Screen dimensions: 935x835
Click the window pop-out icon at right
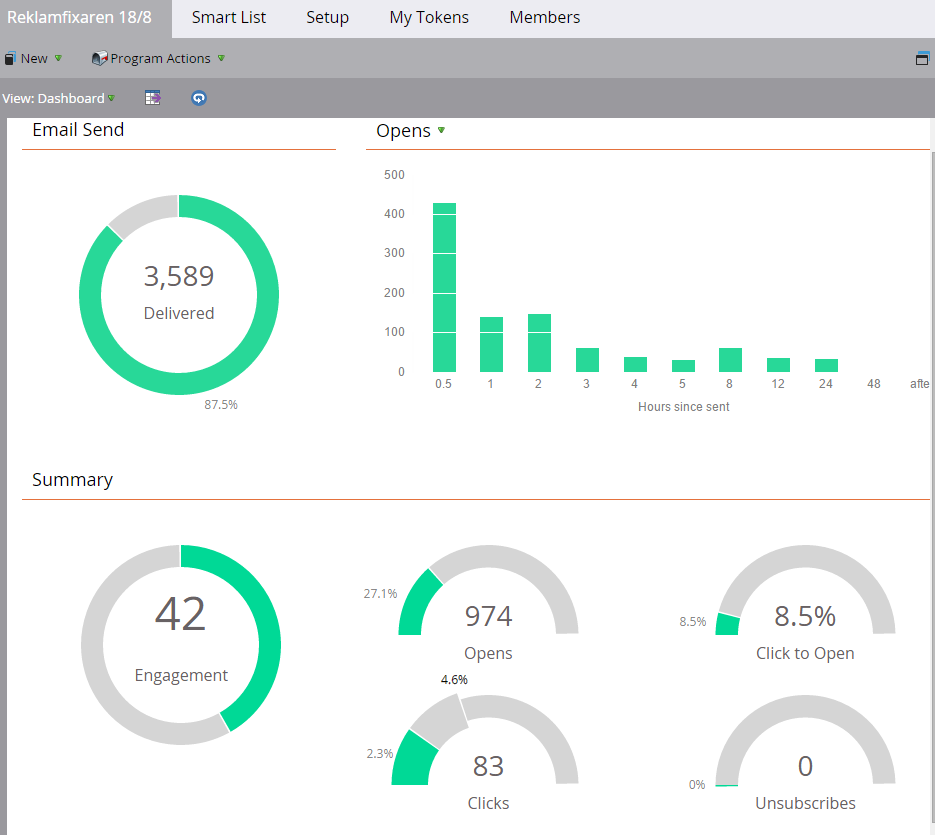(x=922, y=59)
